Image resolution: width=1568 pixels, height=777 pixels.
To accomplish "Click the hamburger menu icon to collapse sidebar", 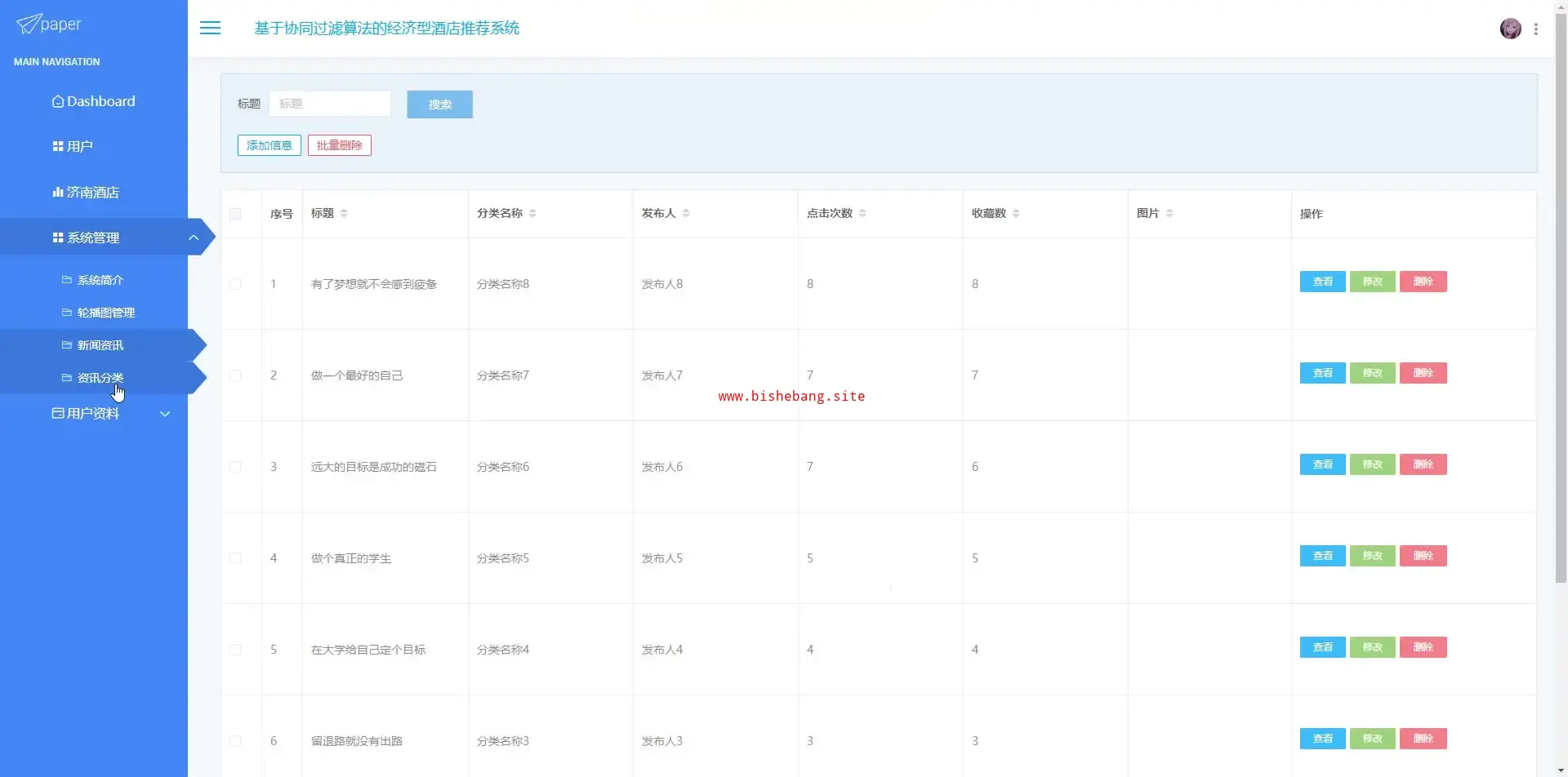I will pyautogui.click(x=210, y=28).
